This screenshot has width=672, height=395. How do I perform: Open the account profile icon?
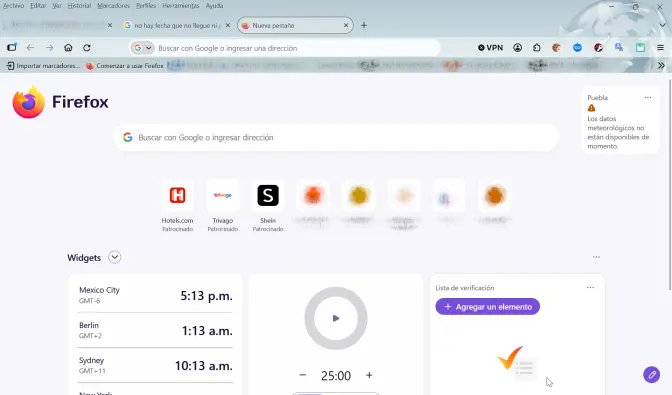click(x=518, y=48)
